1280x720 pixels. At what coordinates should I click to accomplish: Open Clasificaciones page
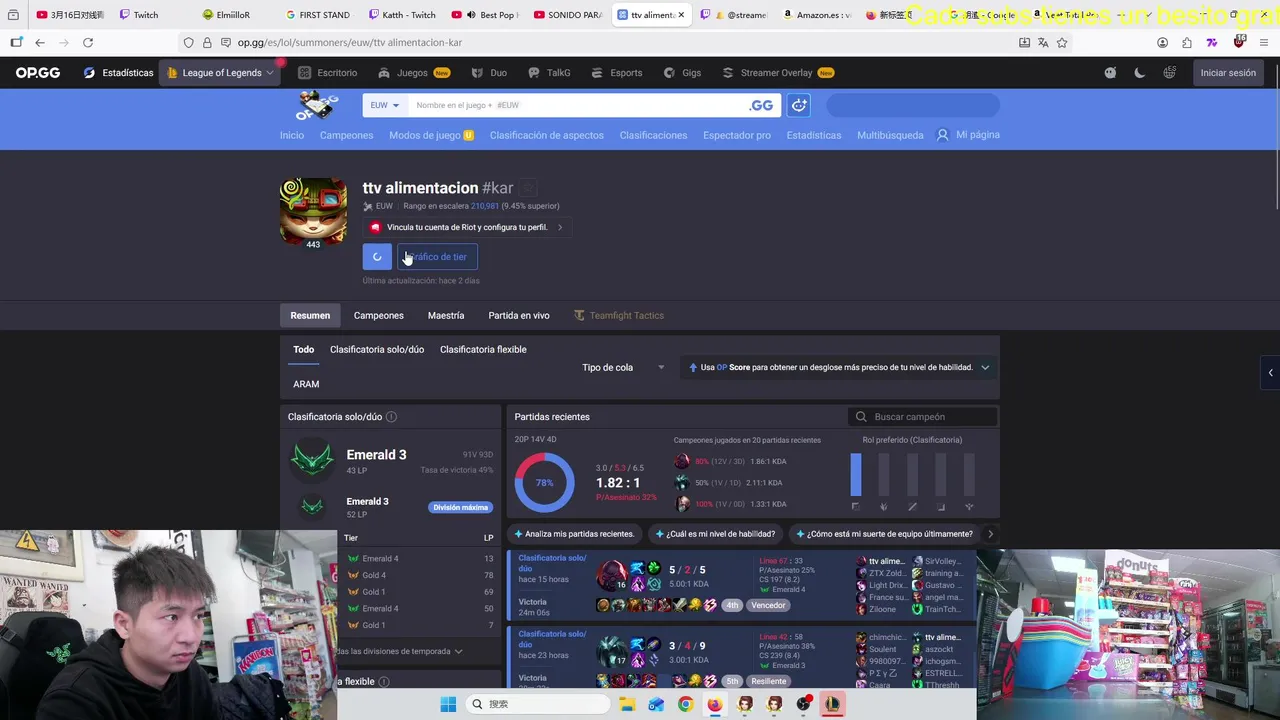click(653, 135)
